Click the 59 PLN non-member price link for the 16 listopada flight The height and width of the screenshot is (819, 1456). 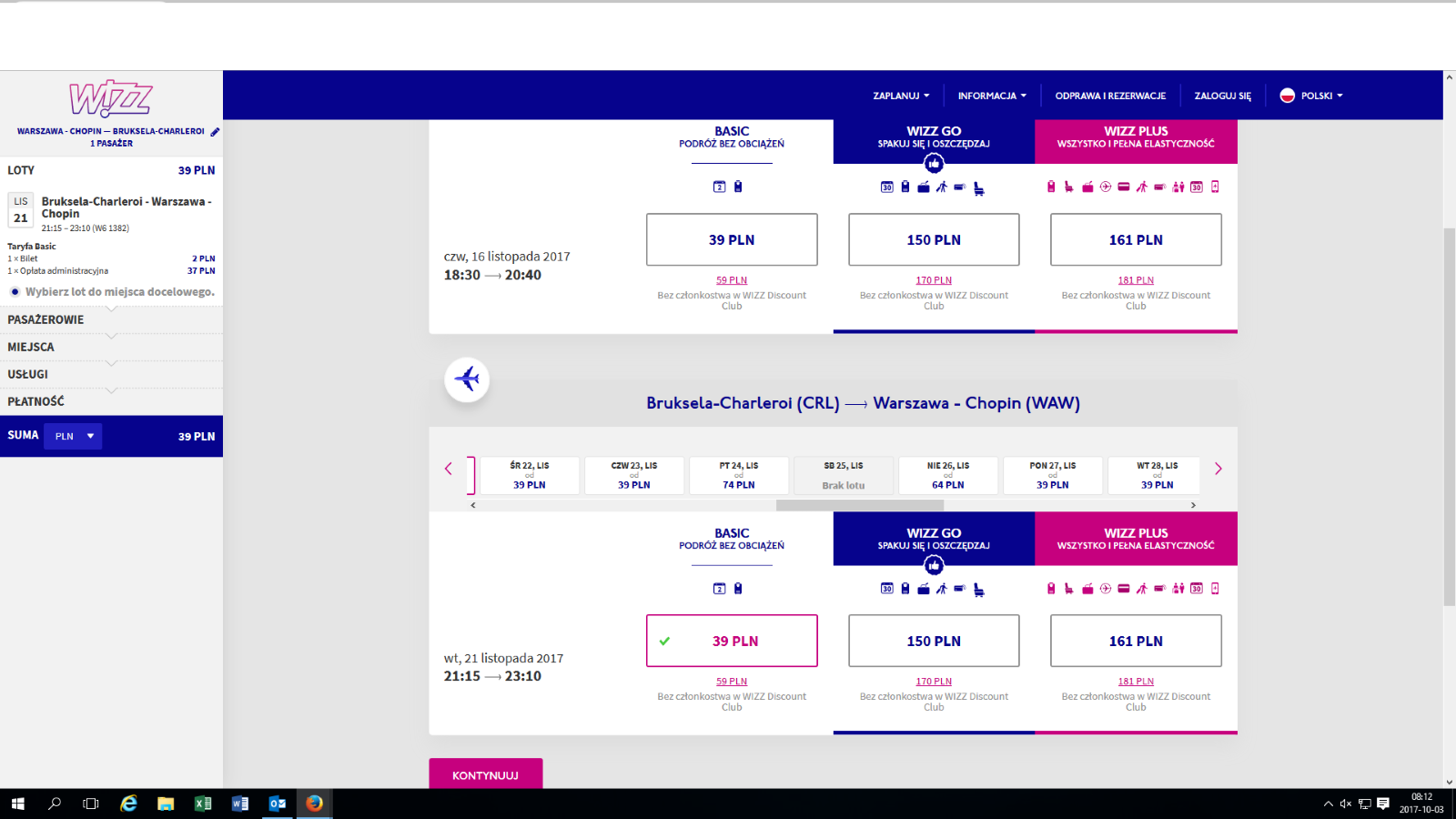click(732, 280)
